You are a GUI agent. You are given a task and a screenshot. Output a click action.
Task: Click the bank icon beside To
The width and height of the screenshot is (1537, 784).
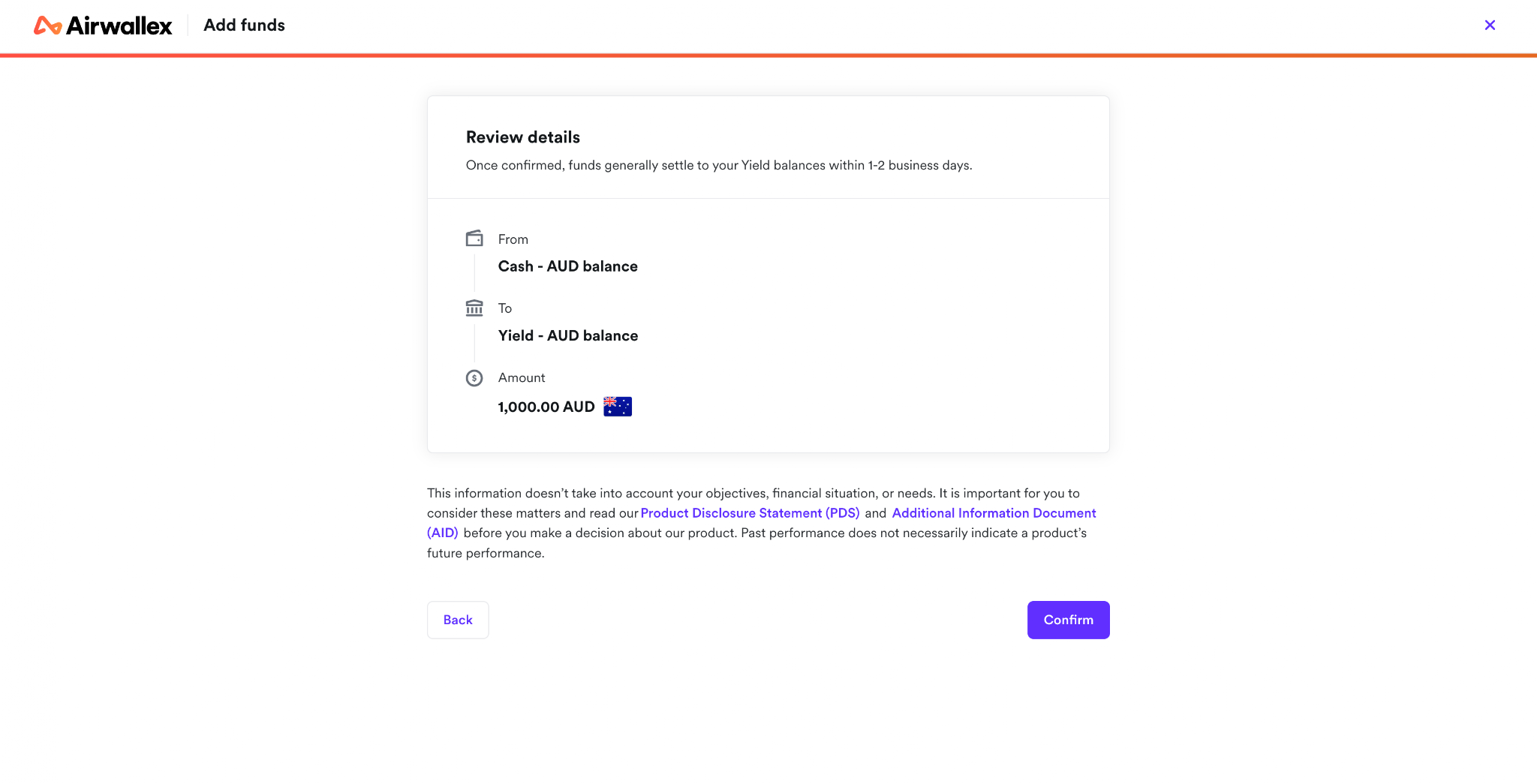(x=474, y=308)
